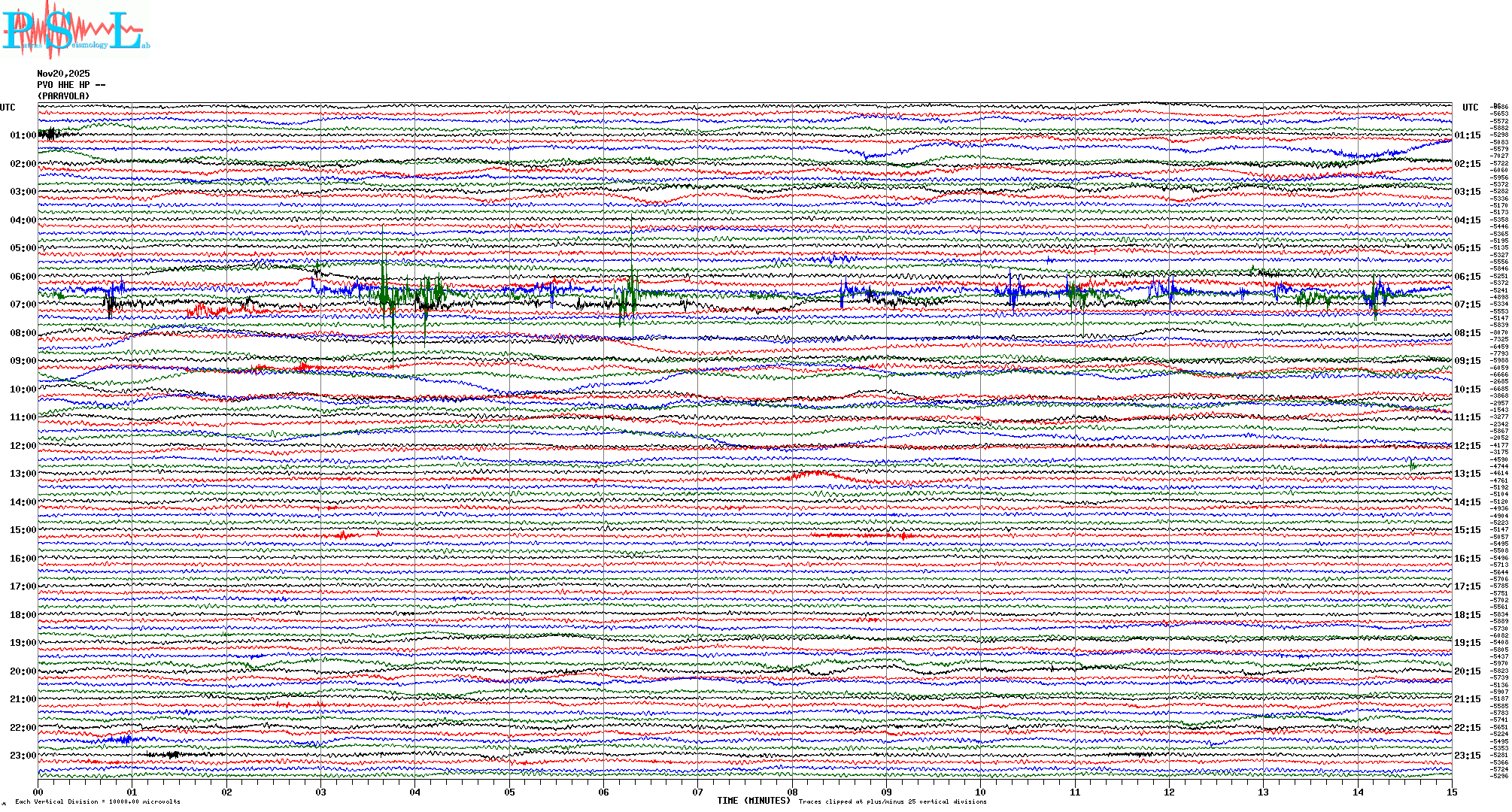Screen dimensions: 1512x812
Task: Click the 06:00 hour label on left
Action: tap(23, 277)
